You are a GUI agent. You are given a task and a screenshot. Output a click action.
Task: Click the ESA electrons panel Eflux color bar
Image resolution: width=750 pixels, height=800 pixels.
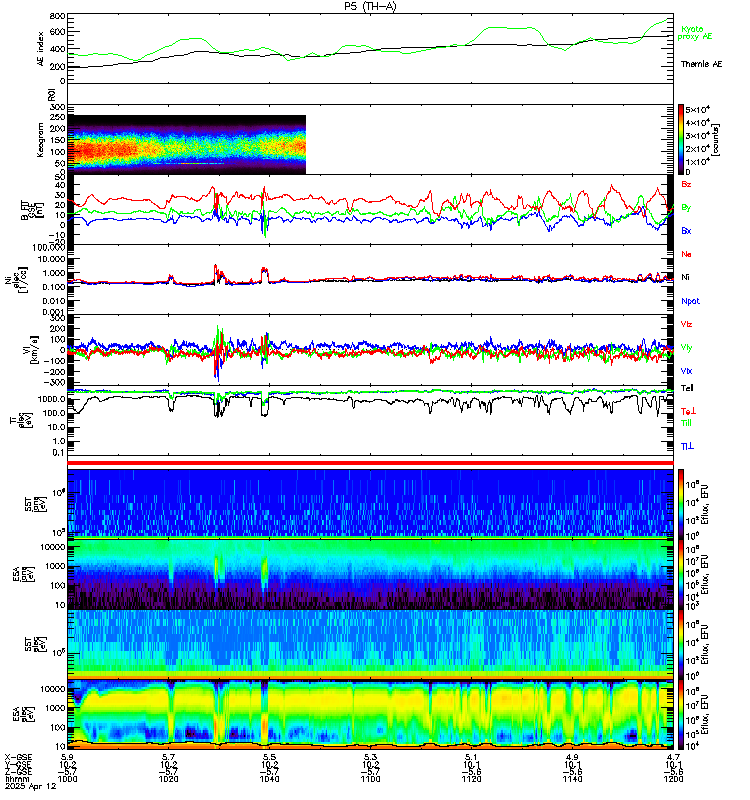pos(681,715)
